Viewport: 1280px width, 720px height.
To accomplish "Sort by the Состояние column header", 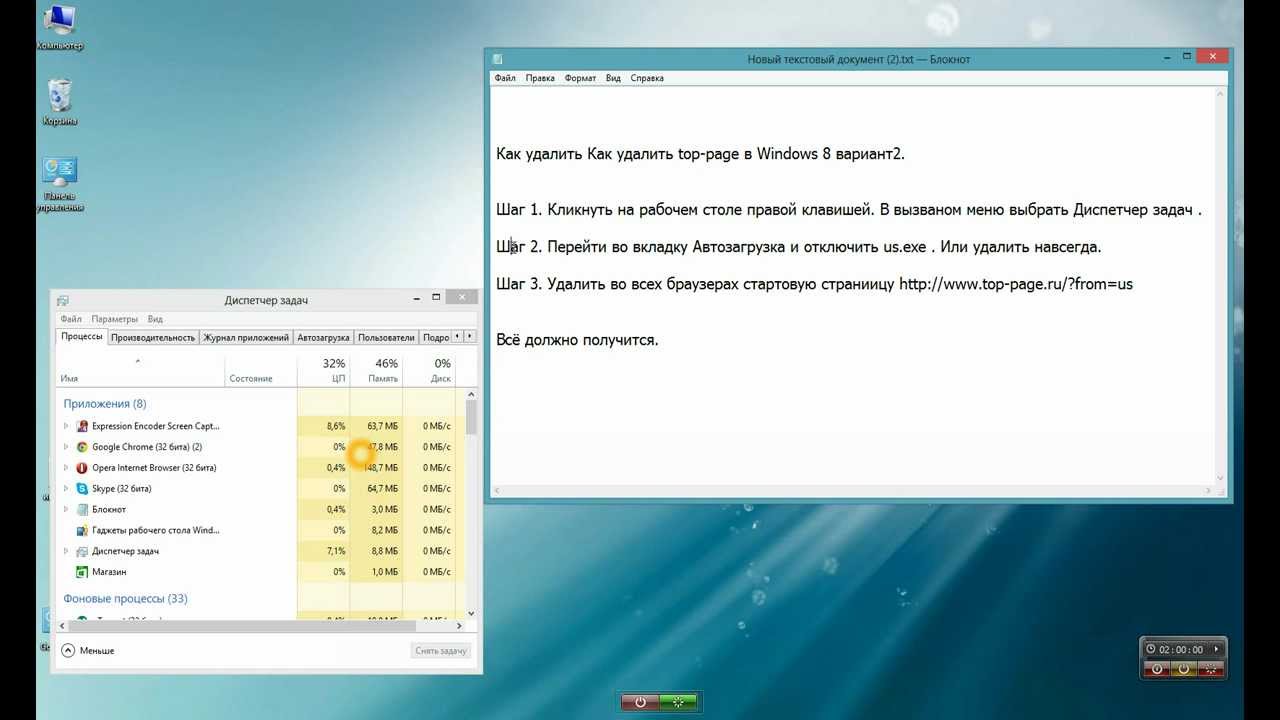I will pyautogui.click(x=261, y=370).
